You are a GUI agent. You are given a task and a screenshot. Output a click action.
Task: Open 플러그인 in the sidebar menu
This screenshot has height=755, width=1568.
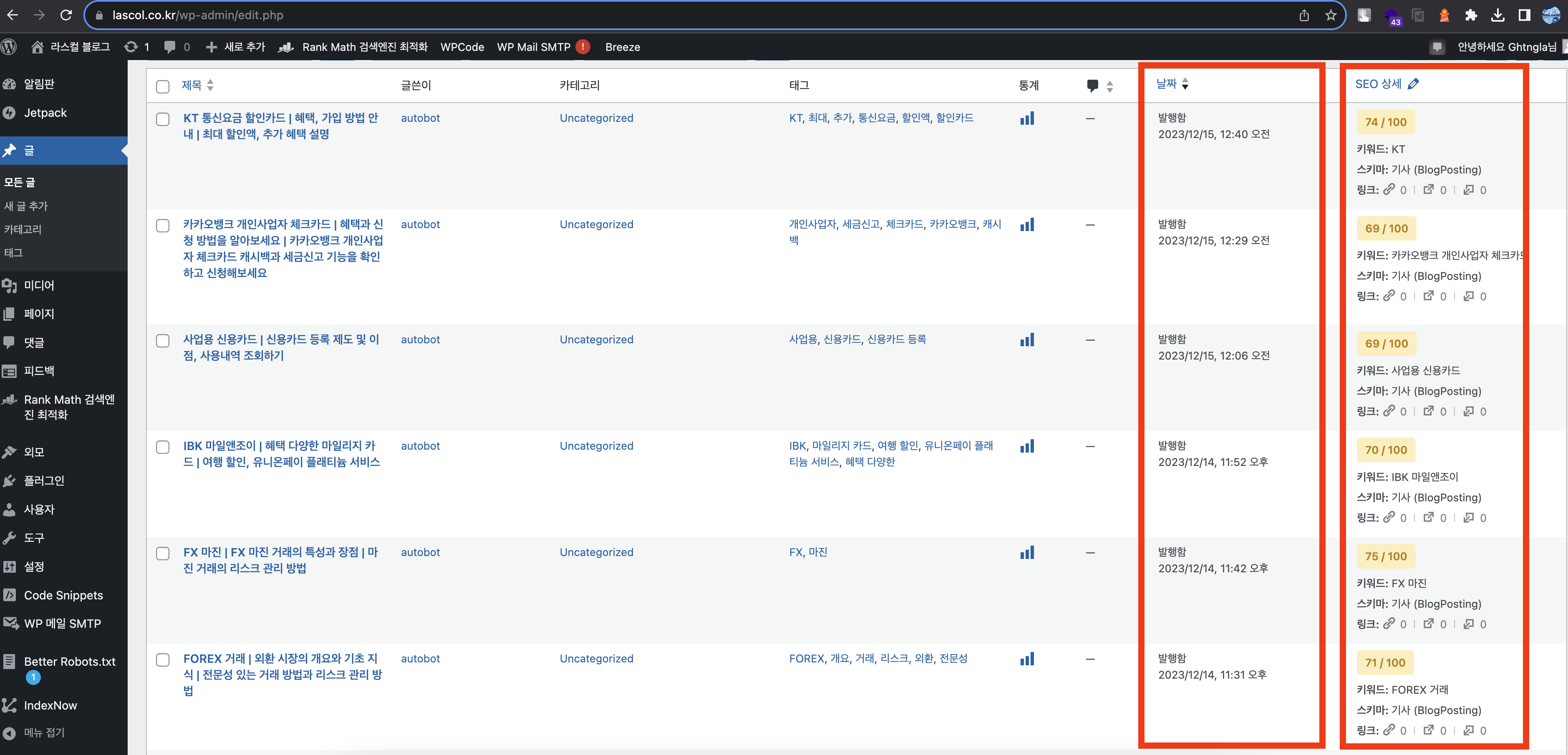[x=44, y=481]
